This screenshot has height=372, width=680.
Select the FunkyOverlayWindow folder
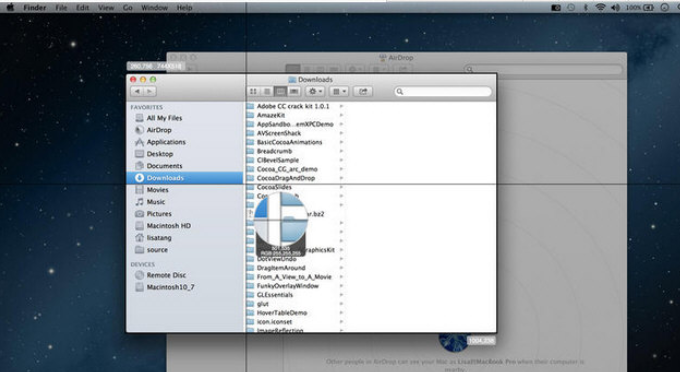(288, 286)
